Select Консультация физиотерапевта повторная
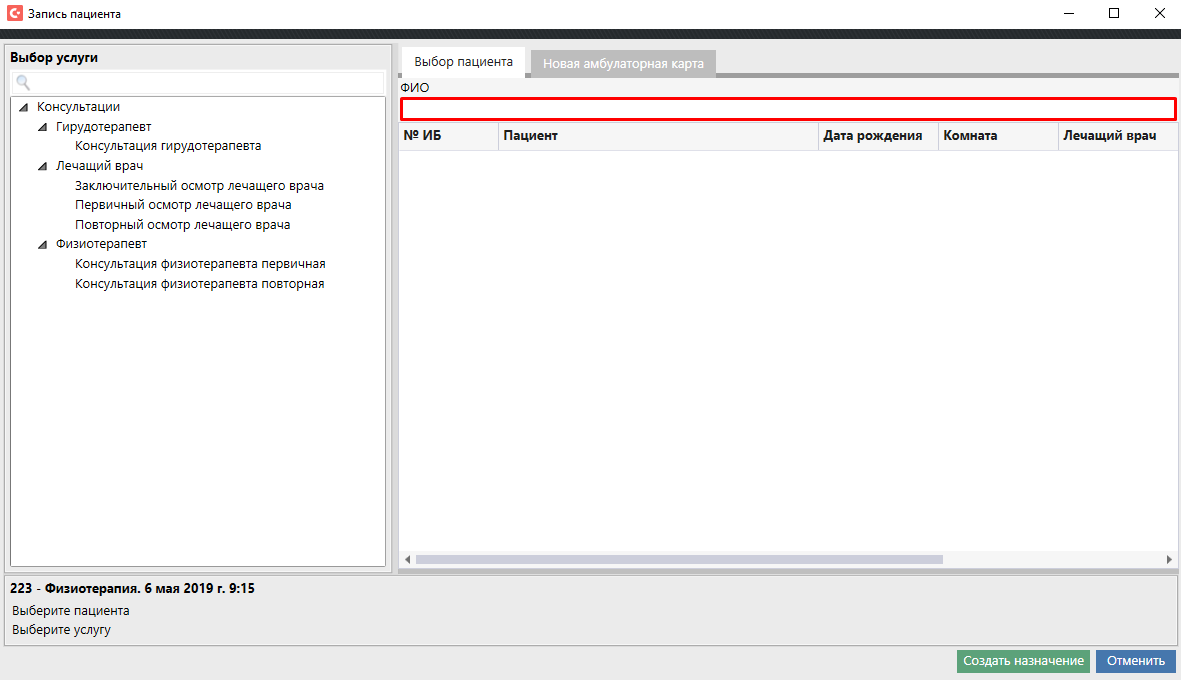The height and width of the screenshot is (680, 1181). [x=199, y=284]
